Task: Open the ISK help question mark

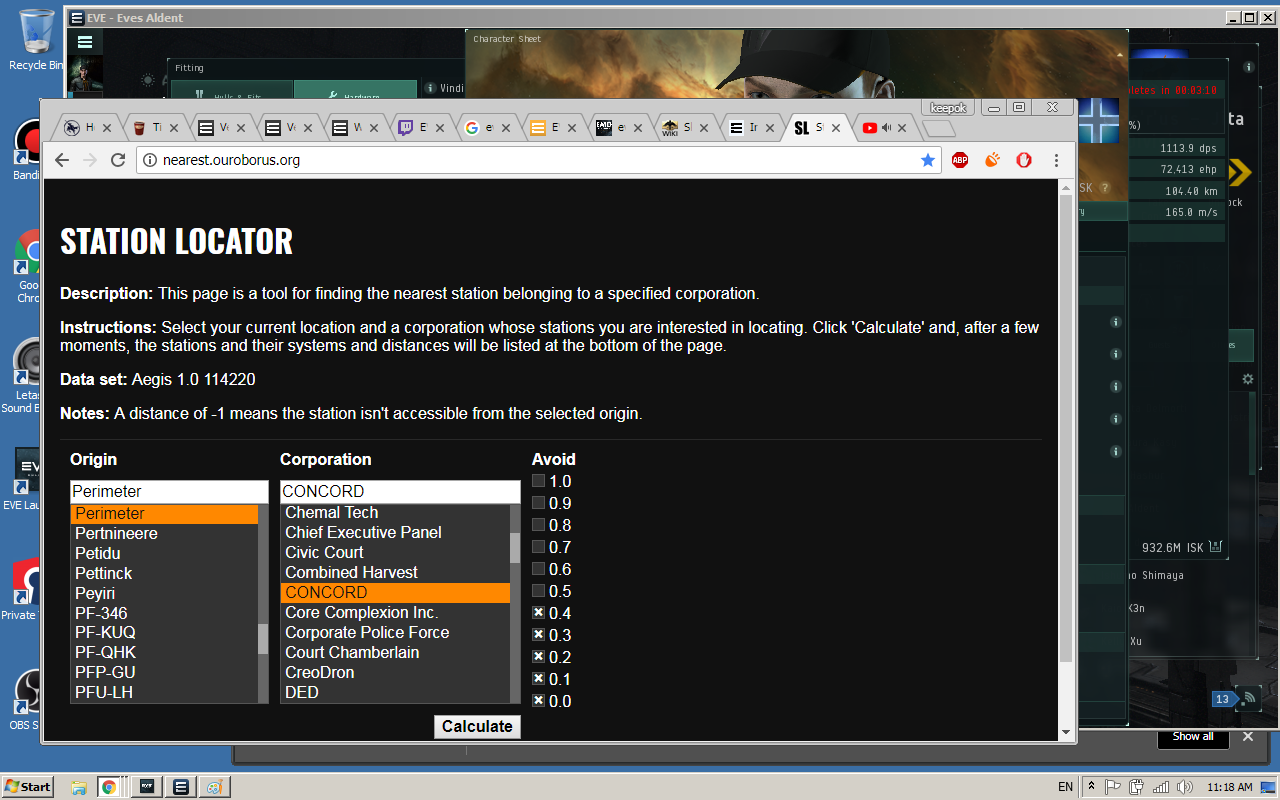Action: tap(1105, 188)
